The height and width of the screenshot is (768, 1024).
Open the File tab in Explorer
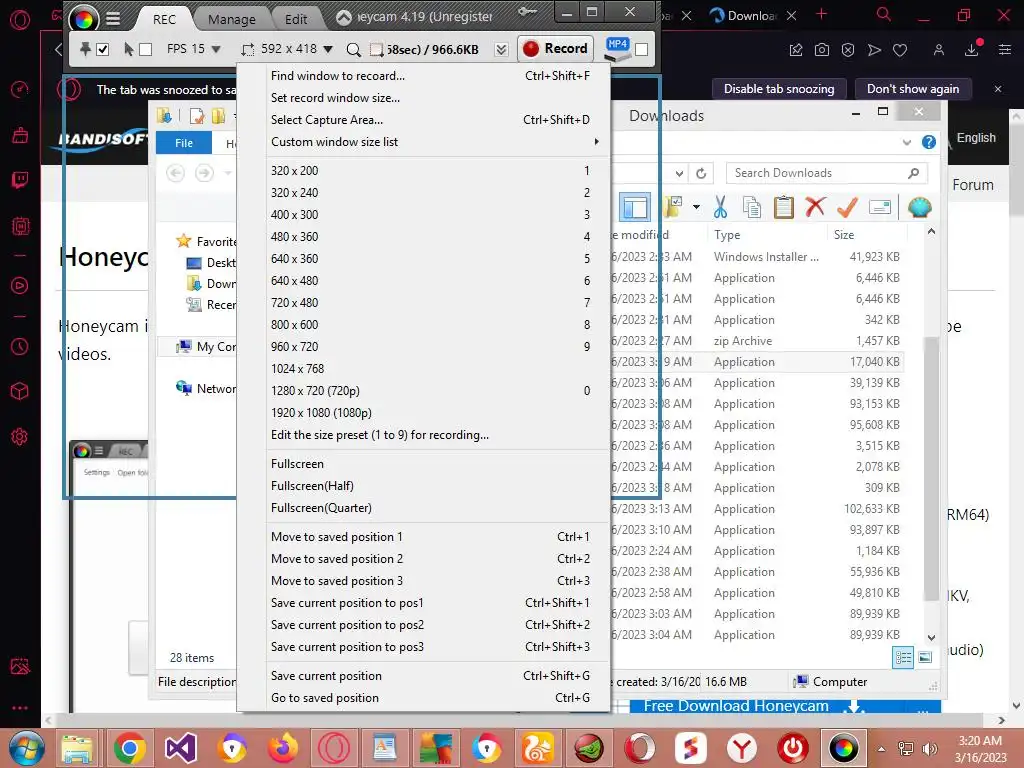click(184, 143)
